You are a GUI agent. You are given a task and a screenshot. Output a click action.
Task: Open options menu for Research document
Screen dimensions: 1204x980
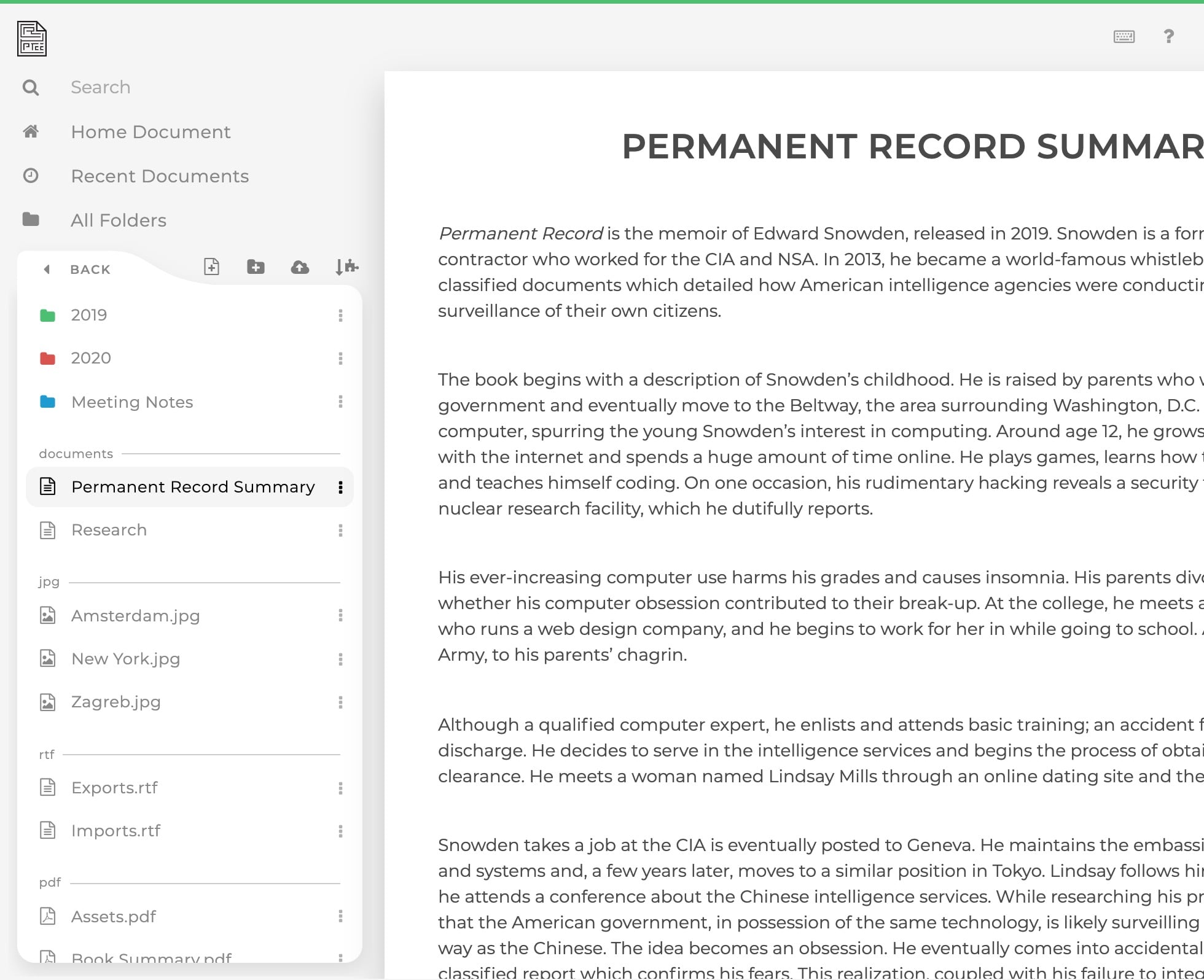coord(340,531)
